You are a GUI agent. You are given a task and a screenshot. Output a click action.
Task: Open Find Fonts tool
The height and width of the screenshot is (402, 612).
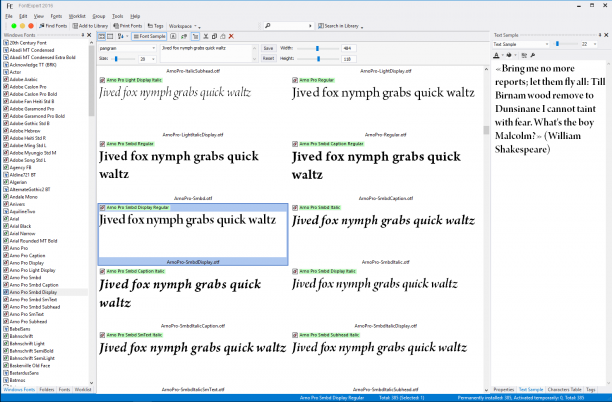[x=53, y=26]
